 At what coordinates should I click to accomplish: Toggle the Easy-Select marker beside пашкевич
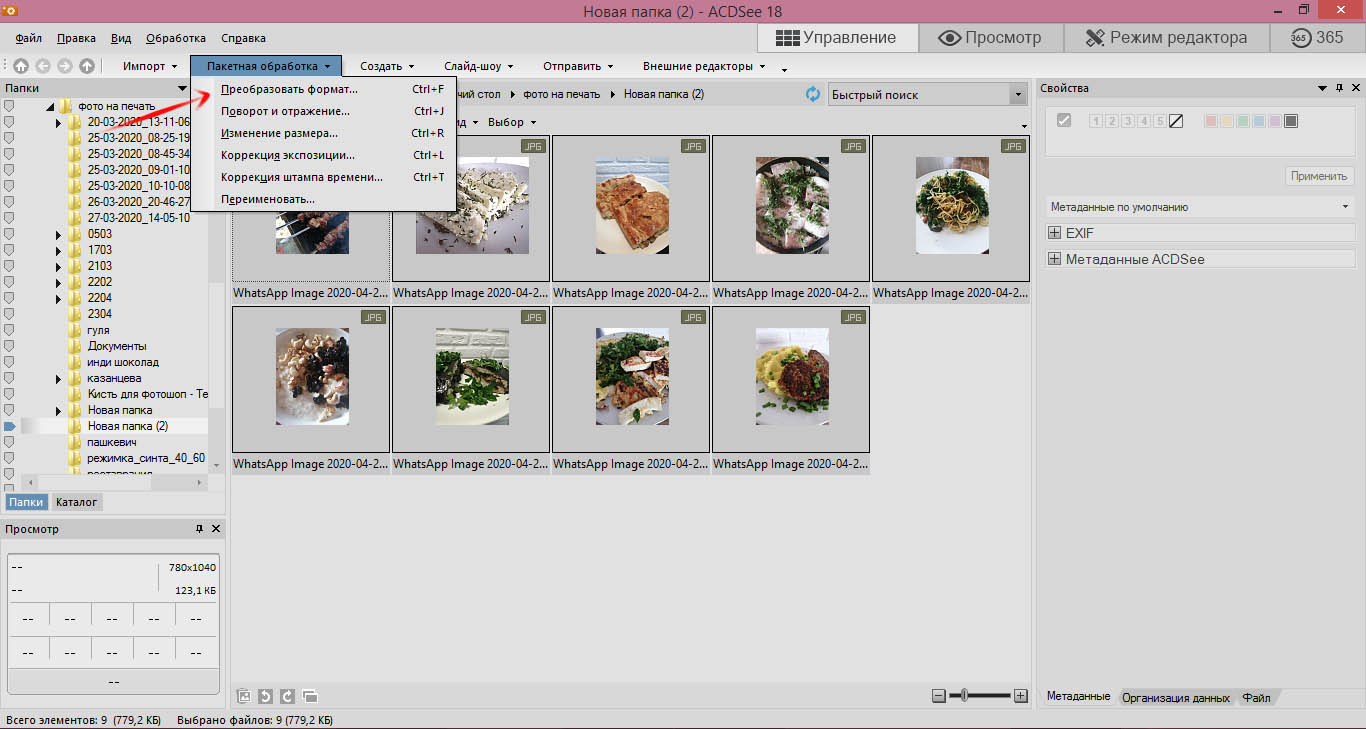(x=10, y=442)
